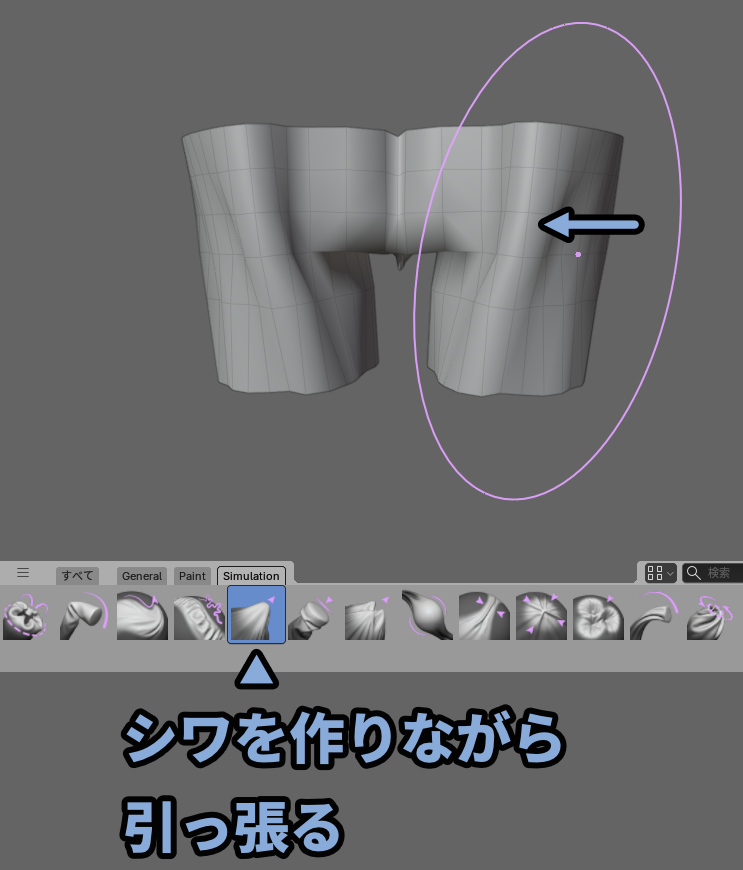Choose the Drag Cloth brush

pos(142,614)
